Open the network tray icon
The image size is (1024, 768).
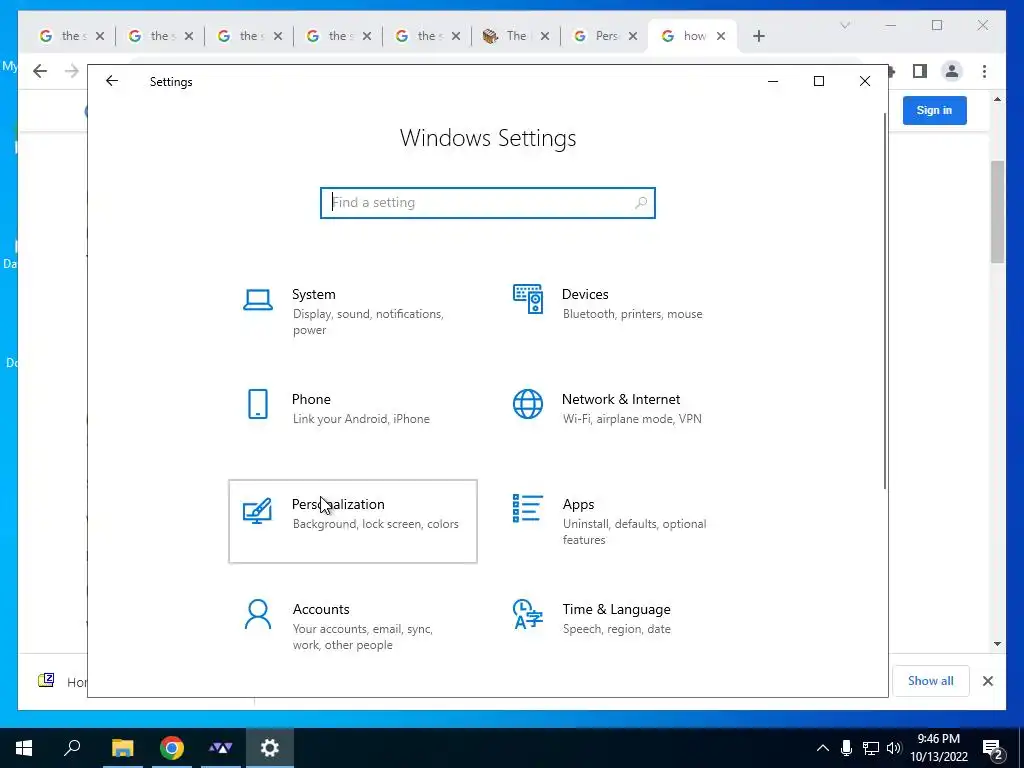(871, 748)
